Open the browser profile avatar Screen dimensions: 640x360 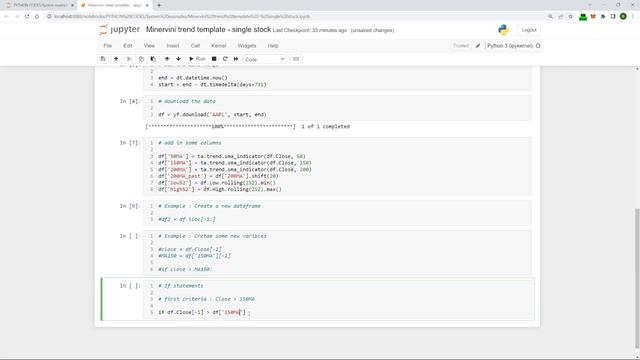623,16
